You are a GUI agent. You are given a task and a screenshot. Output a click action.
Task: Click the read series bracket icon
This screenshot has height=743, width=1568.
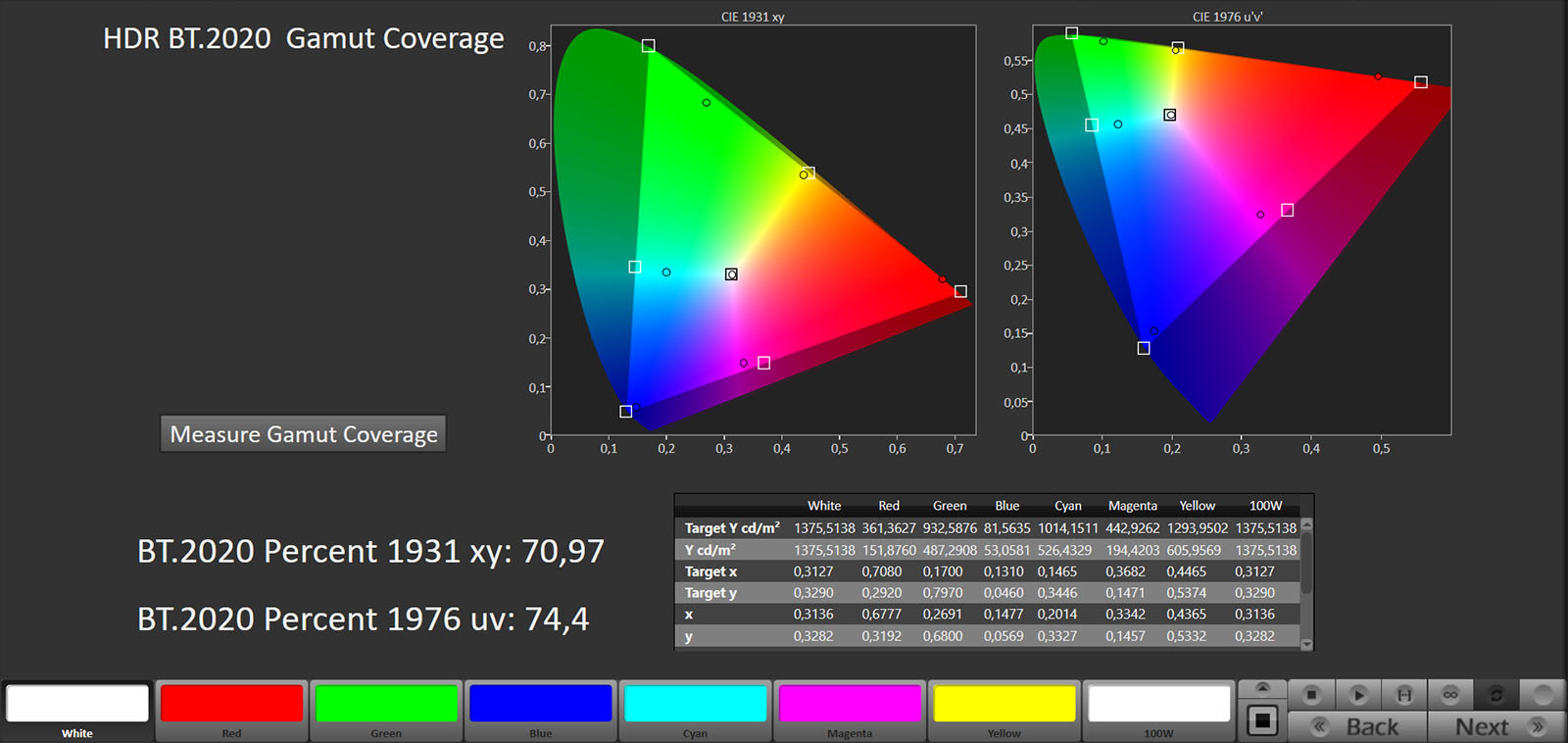point(1404,694)
